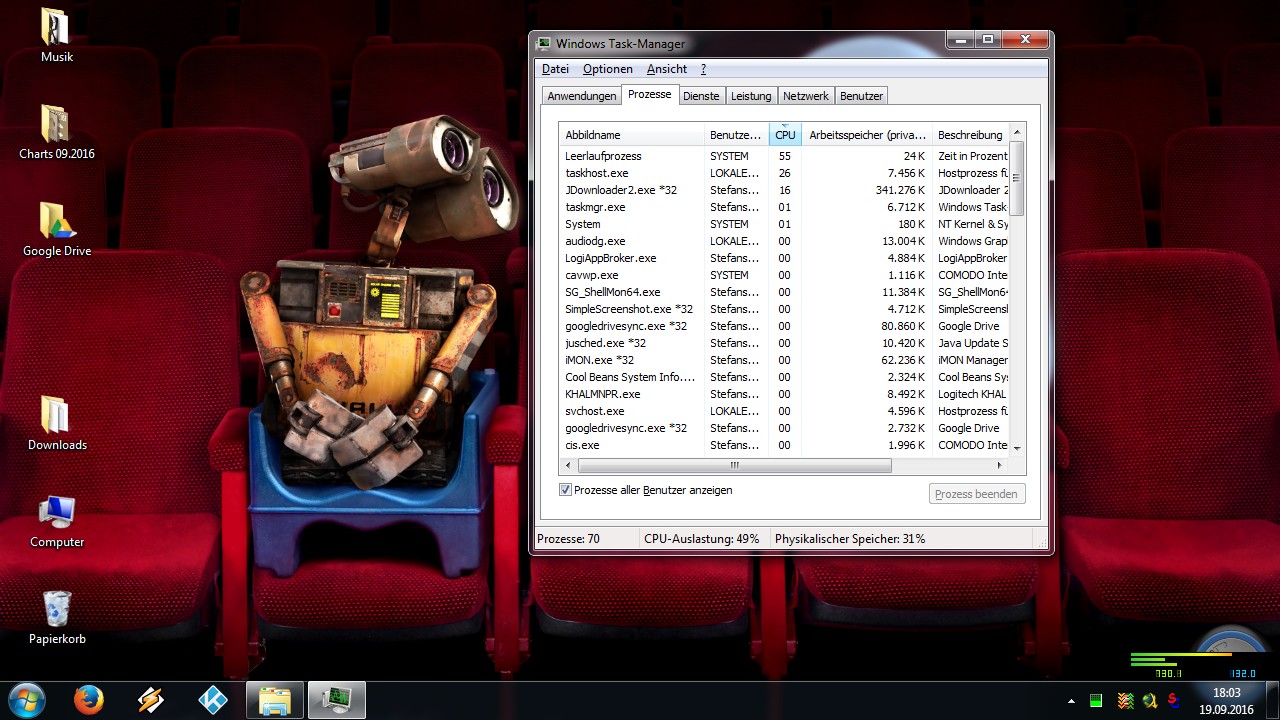Click the process list scroll up arrow

[1017, 132]
